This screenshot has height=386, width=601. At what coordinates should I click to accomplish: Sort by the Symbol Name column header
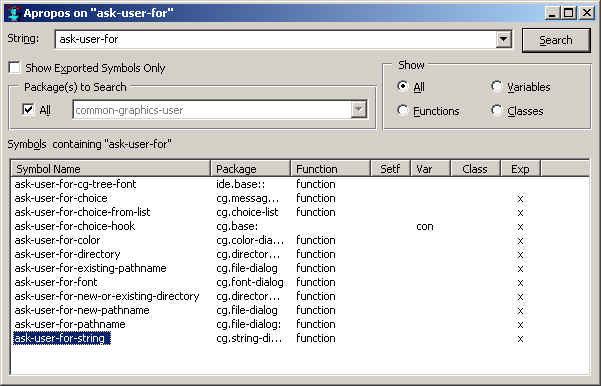110,169
